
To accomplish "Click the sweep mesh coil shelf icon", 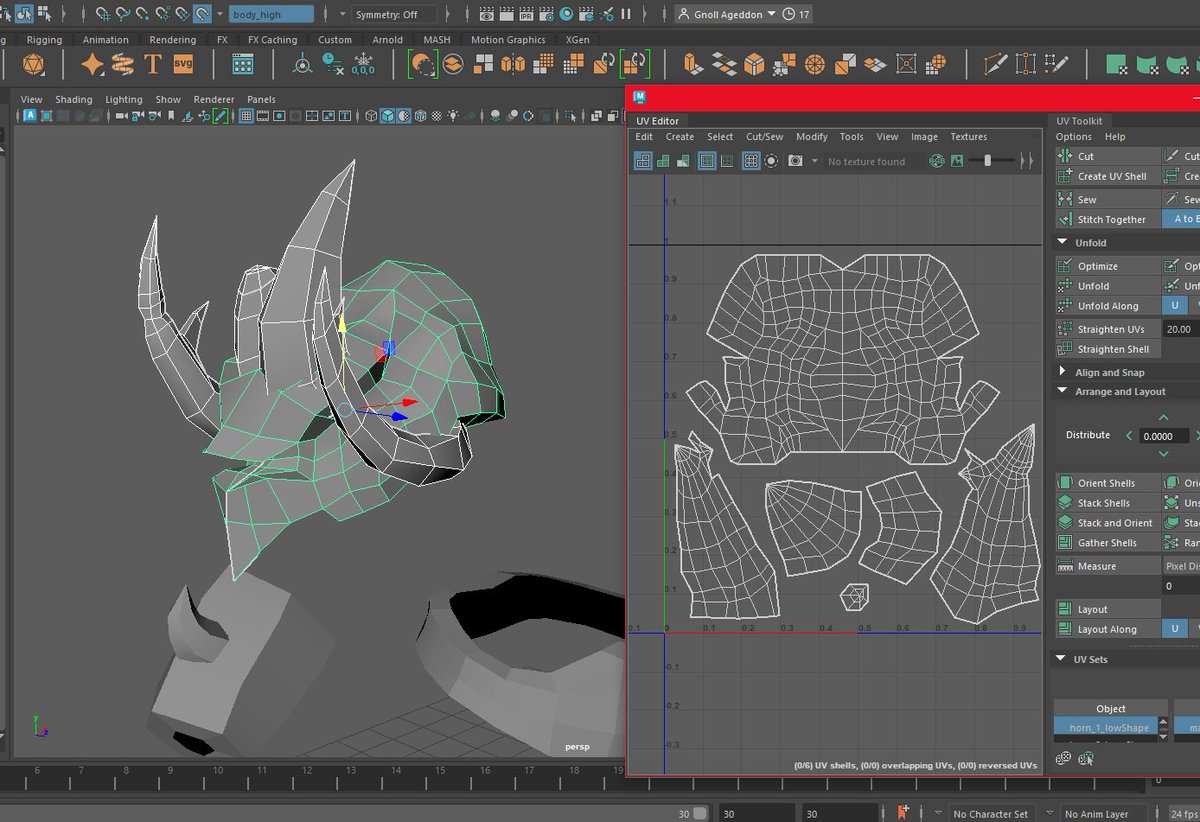I will pos(122,65).
